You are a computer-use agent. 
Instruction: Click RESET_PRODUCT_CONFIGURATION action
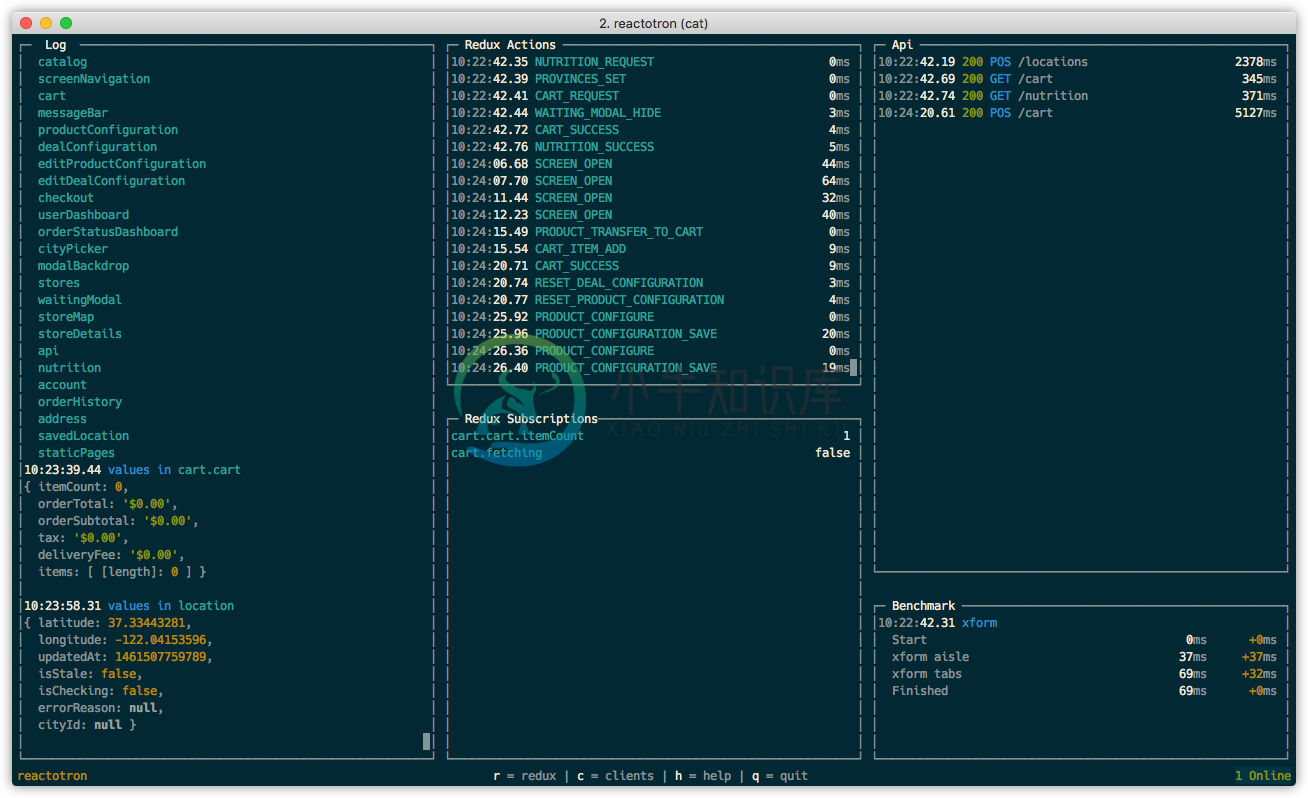point(650,300)
